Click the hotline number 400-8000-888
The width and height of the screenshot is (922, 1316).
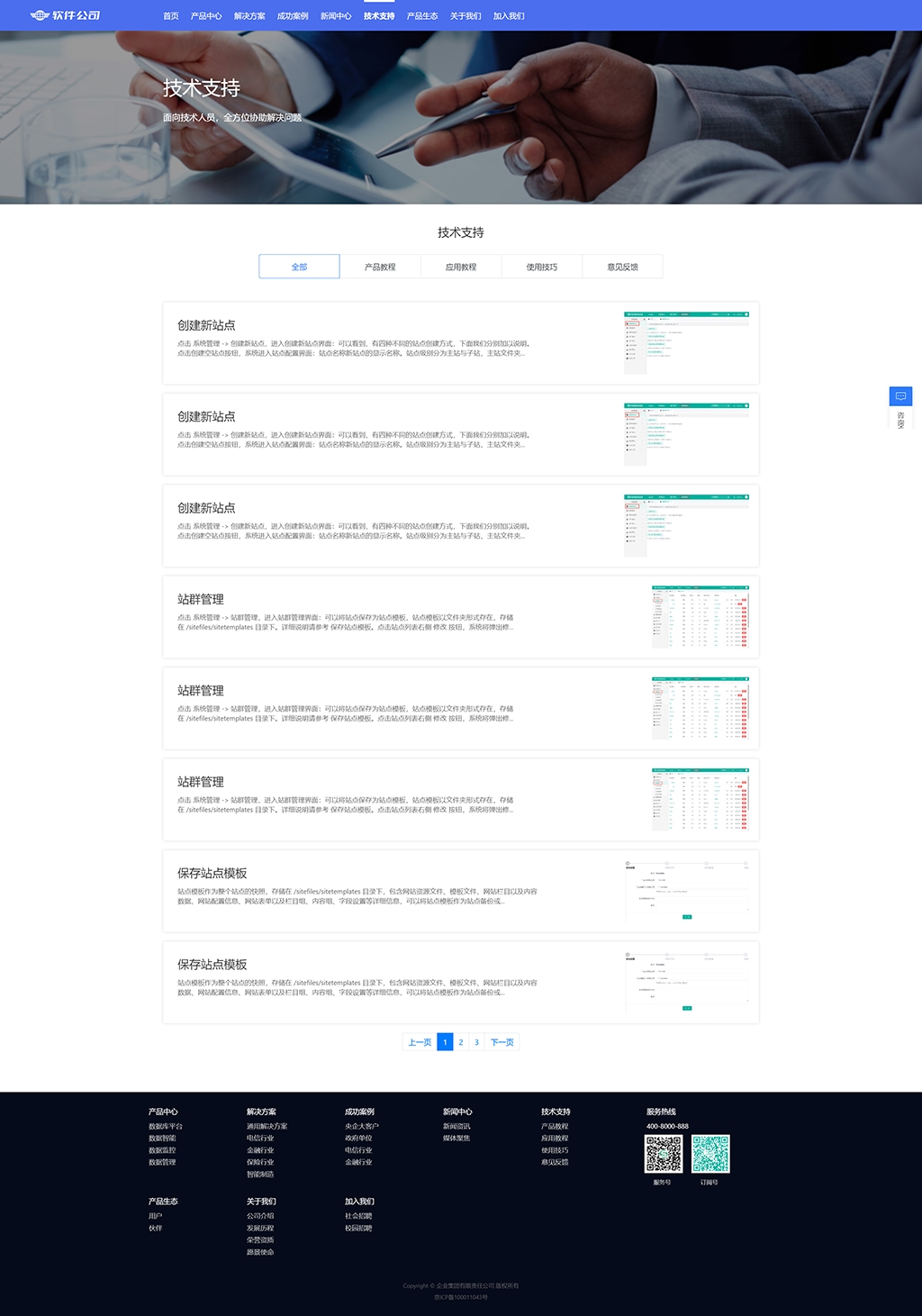(667, 1126)
